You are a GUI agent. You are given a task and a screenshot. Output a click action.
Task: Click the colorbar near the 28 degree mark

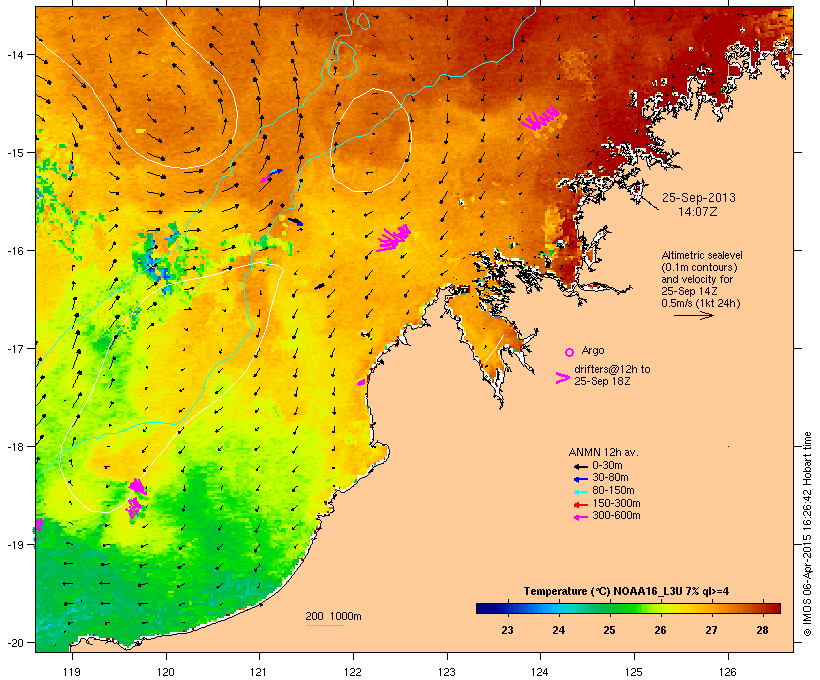pos(762,608)
